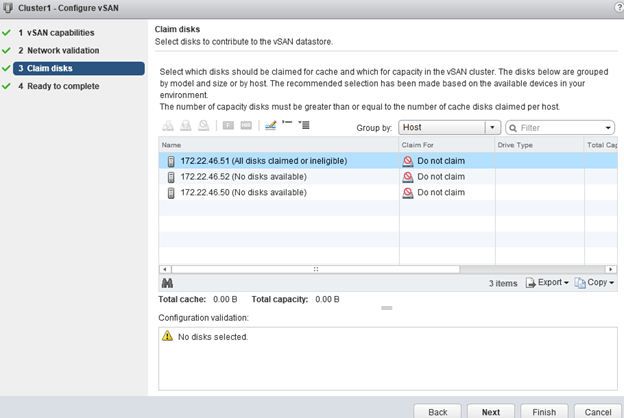Click the Cancel button
The width and height of the screenshot is (624, 418).
(x=598, y=411)
